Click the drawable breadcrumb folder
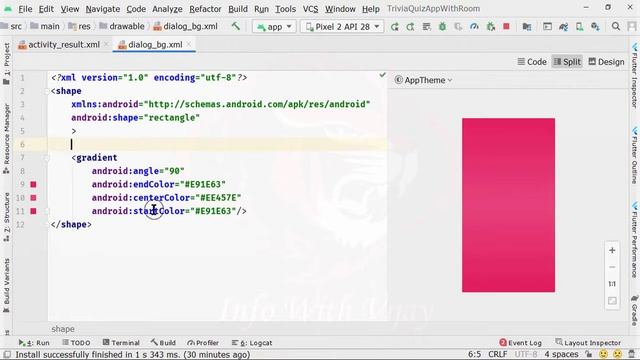Screen dimensions: 640x360 pyautogui.click(x=122, y=27)
